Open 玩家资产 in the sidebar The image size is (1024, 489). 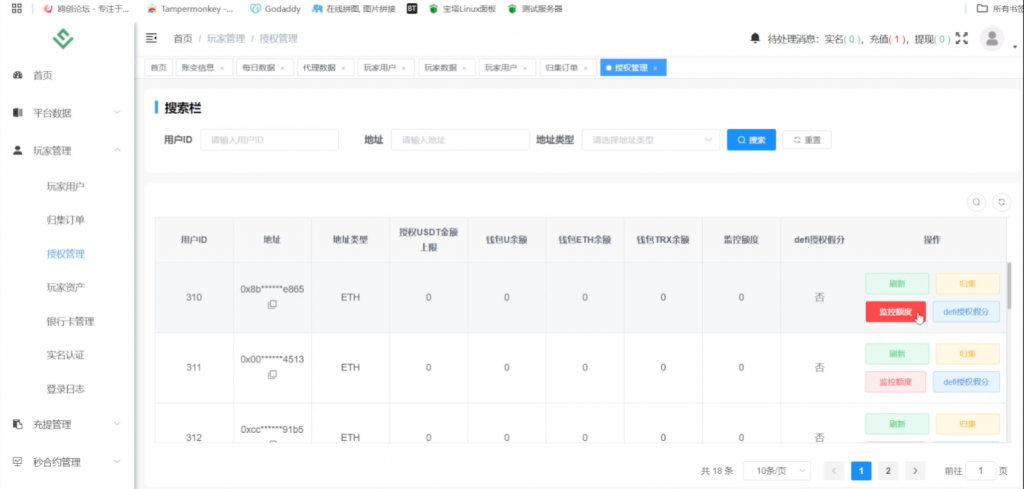(x=65, y=287)
